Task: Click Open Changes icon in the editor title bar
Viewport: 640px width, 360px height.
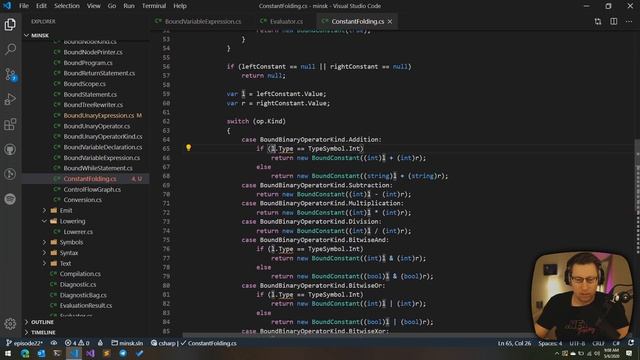Action: pyautogui.click(x=598, y=21)
